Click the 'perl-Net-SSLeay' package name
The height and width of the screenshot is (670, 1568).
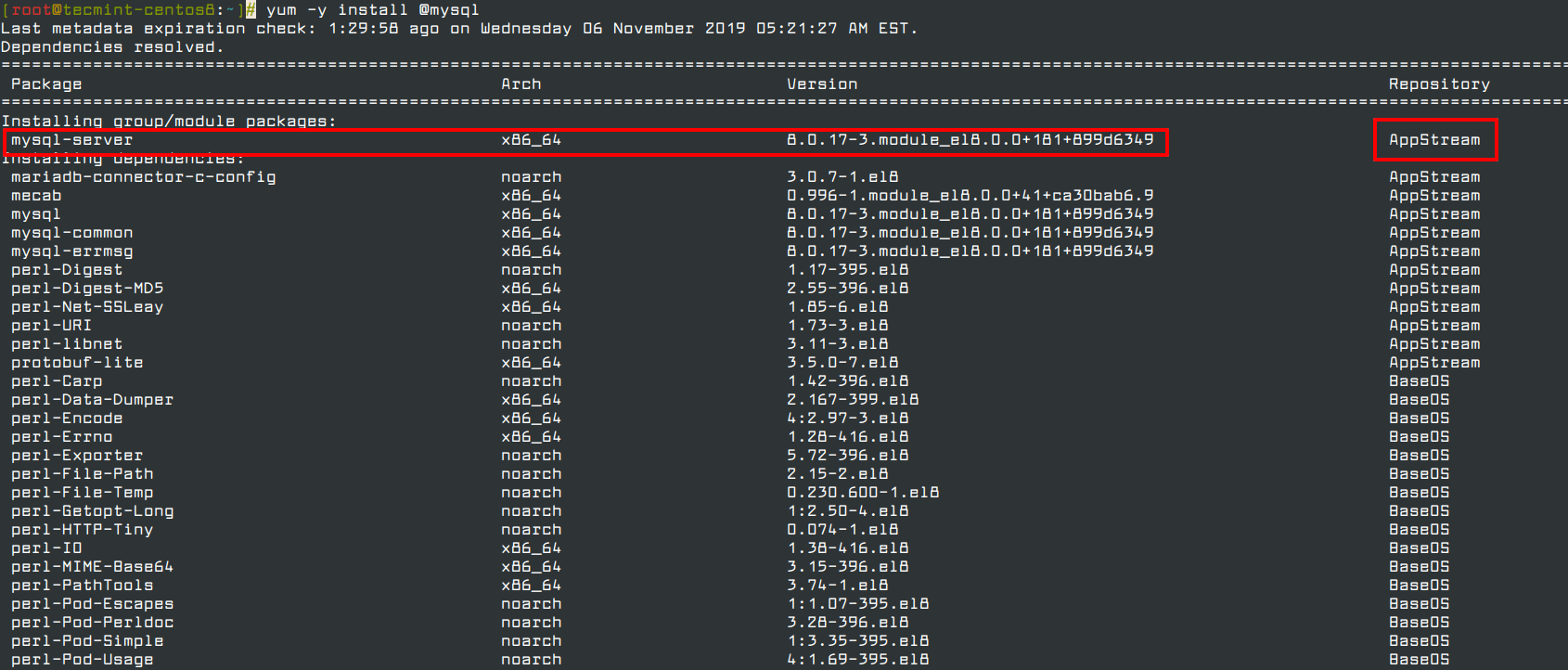coord(87,307)
